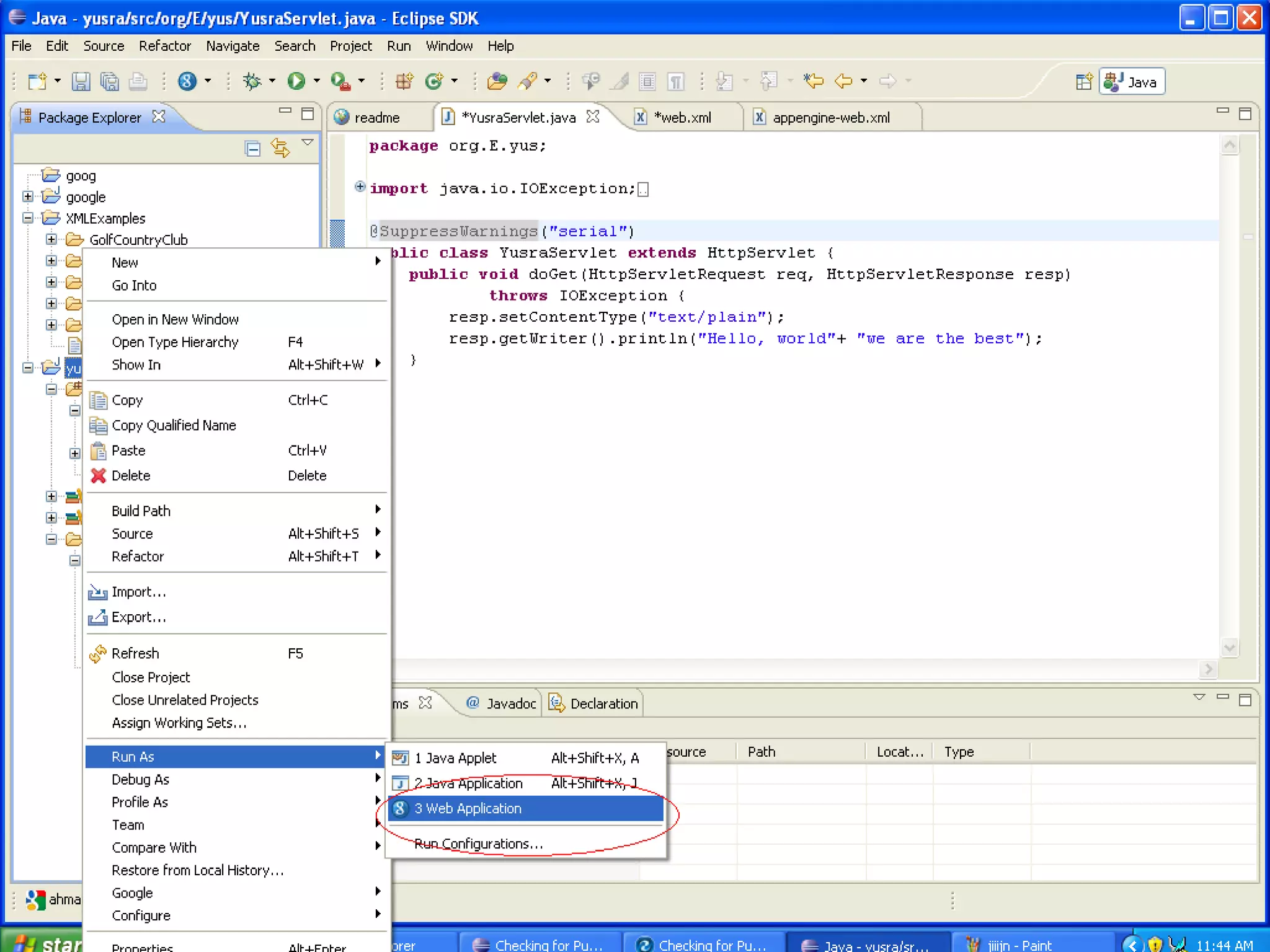Click the Debug bug icon
Image resolution: width=1270 pixels, height=952 pixels.
coord(252,81)
